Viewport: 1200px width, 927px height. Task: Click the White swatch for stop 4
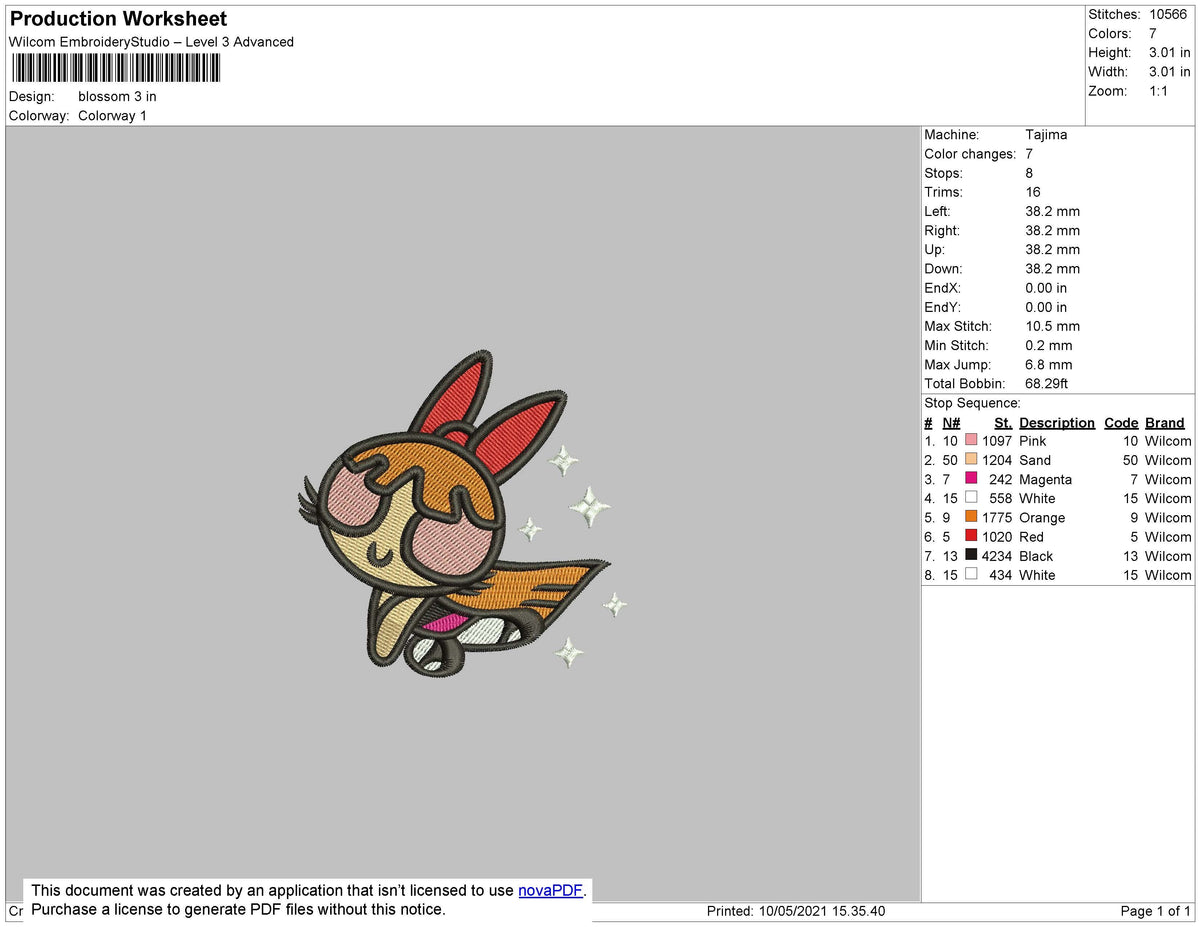[x=970, y=497]
